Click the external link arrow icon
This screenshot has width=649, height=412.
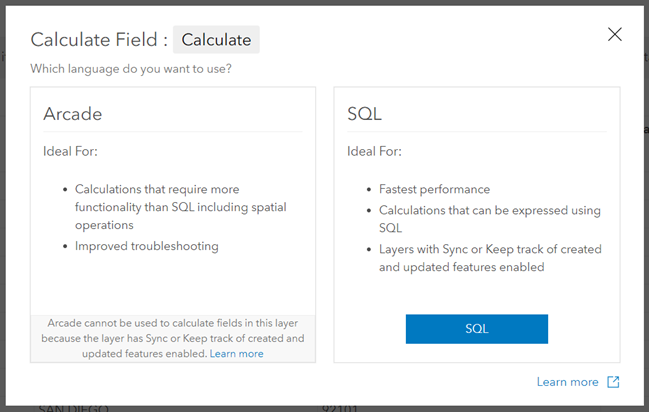(x=614, y=382)
